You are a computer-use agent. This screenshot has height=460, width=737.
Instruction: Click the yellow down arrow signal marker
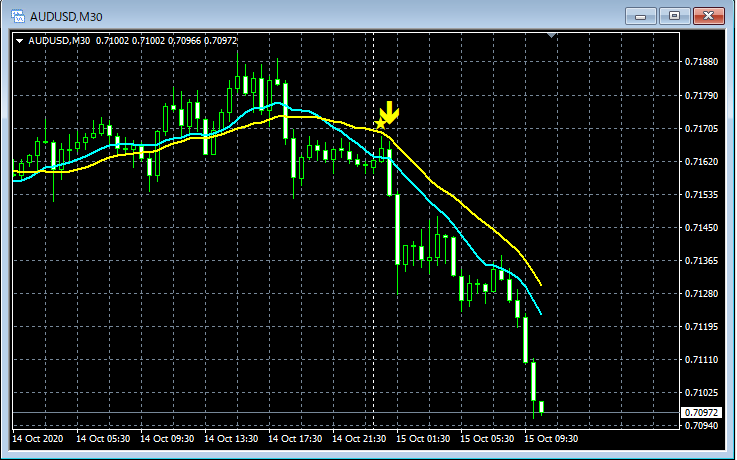point(389,113)
